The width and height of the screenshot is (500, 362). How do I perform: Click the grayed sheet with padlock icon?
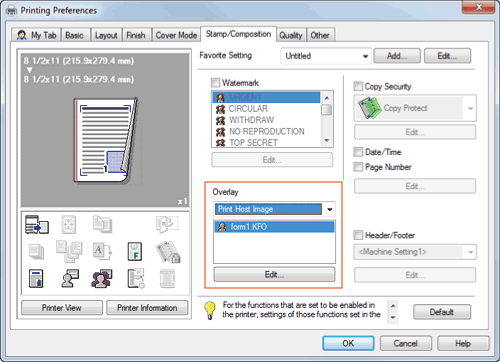168,252
